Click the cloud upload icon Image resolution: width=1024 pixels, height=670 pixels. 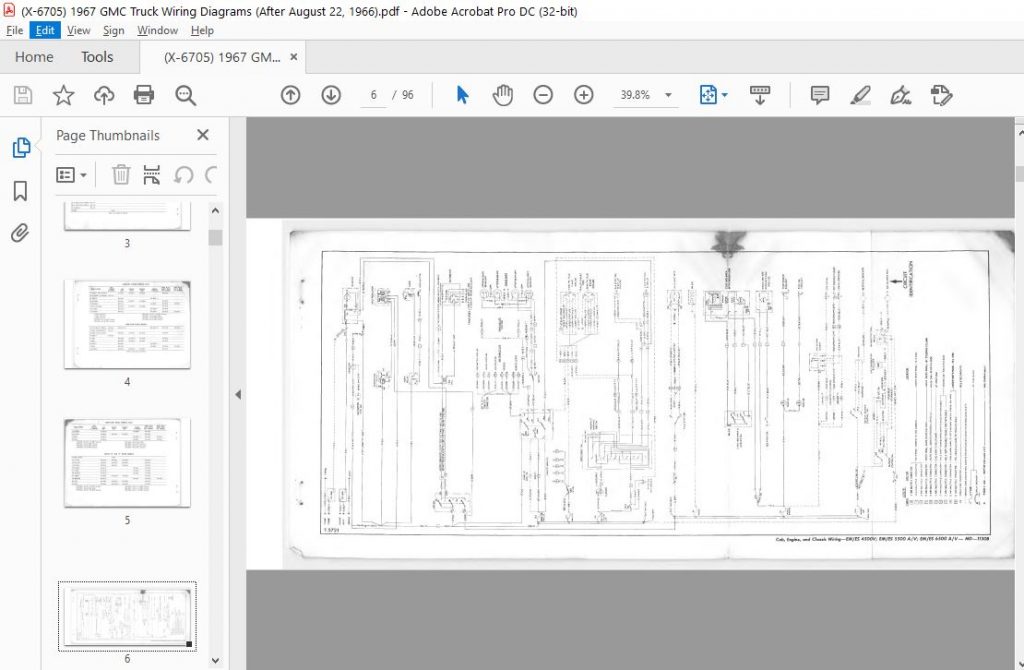104,95
